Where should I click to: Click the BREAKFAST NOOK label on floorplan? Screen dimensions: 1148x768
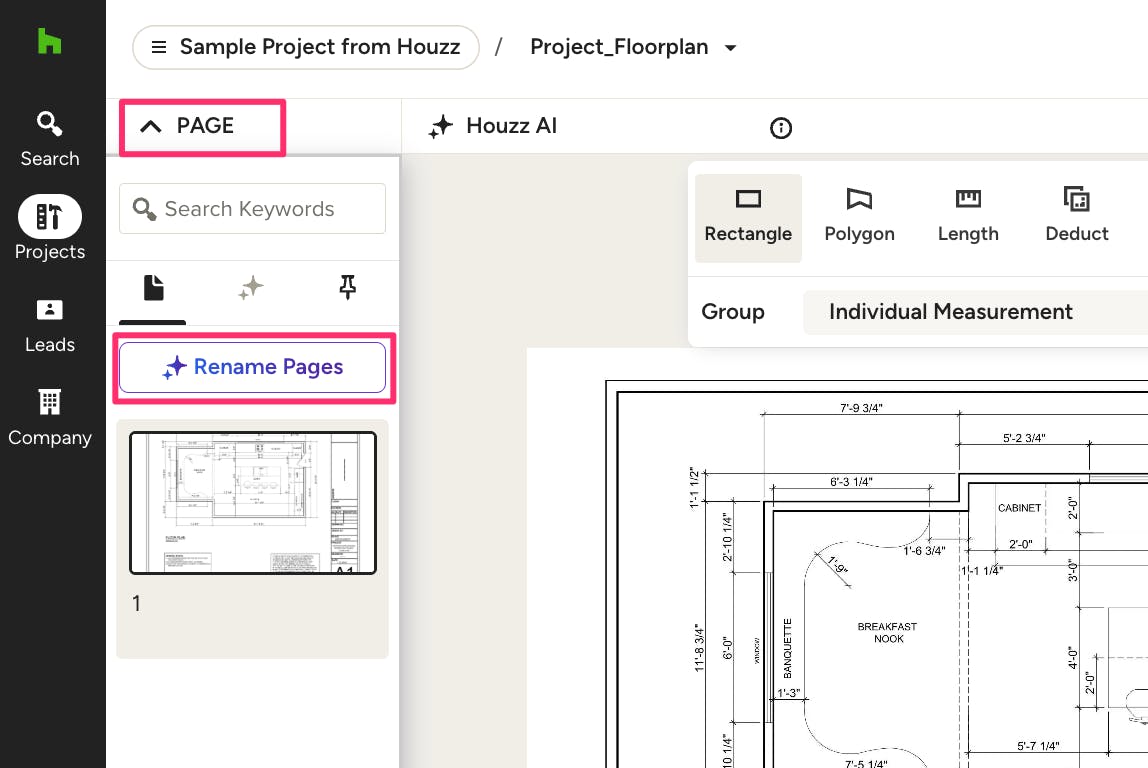887,633
